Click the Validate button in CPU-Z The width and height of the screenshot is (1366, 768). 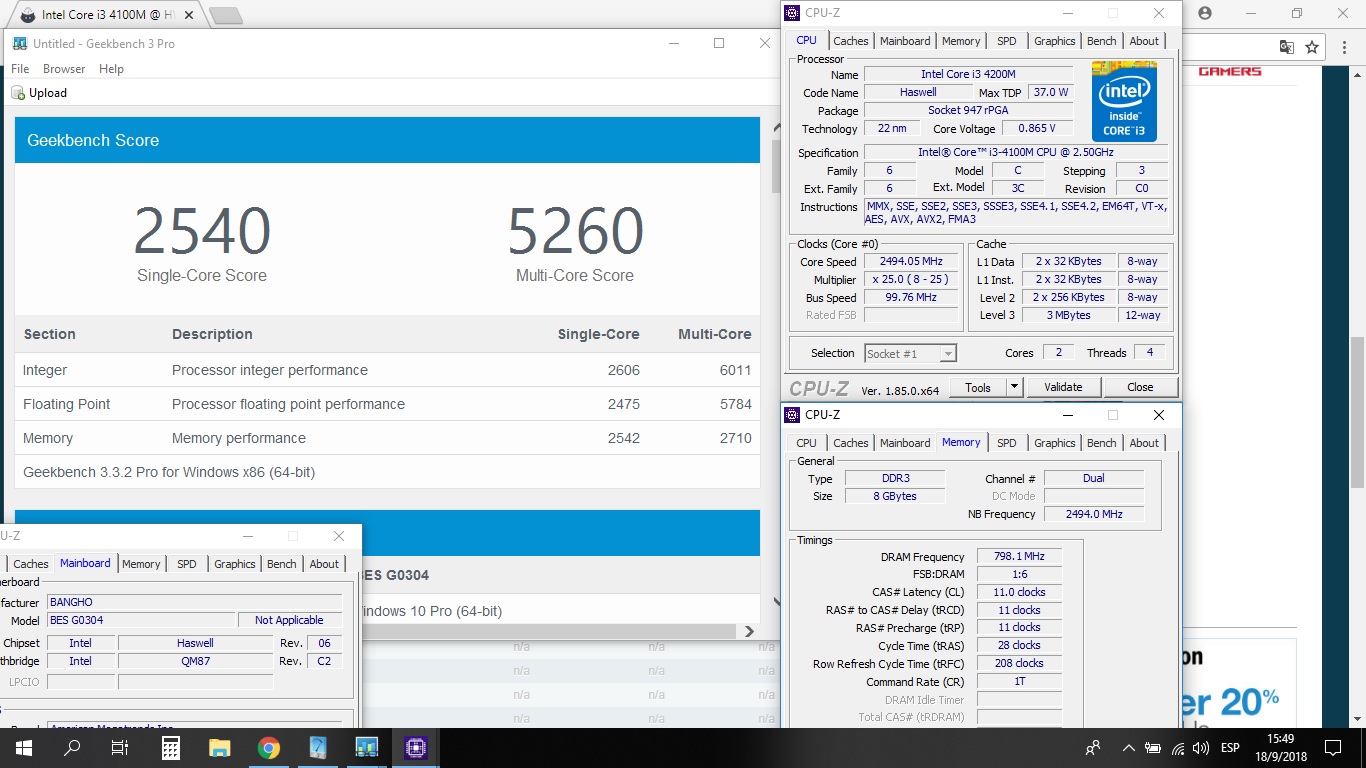(x=1063, y=387)
